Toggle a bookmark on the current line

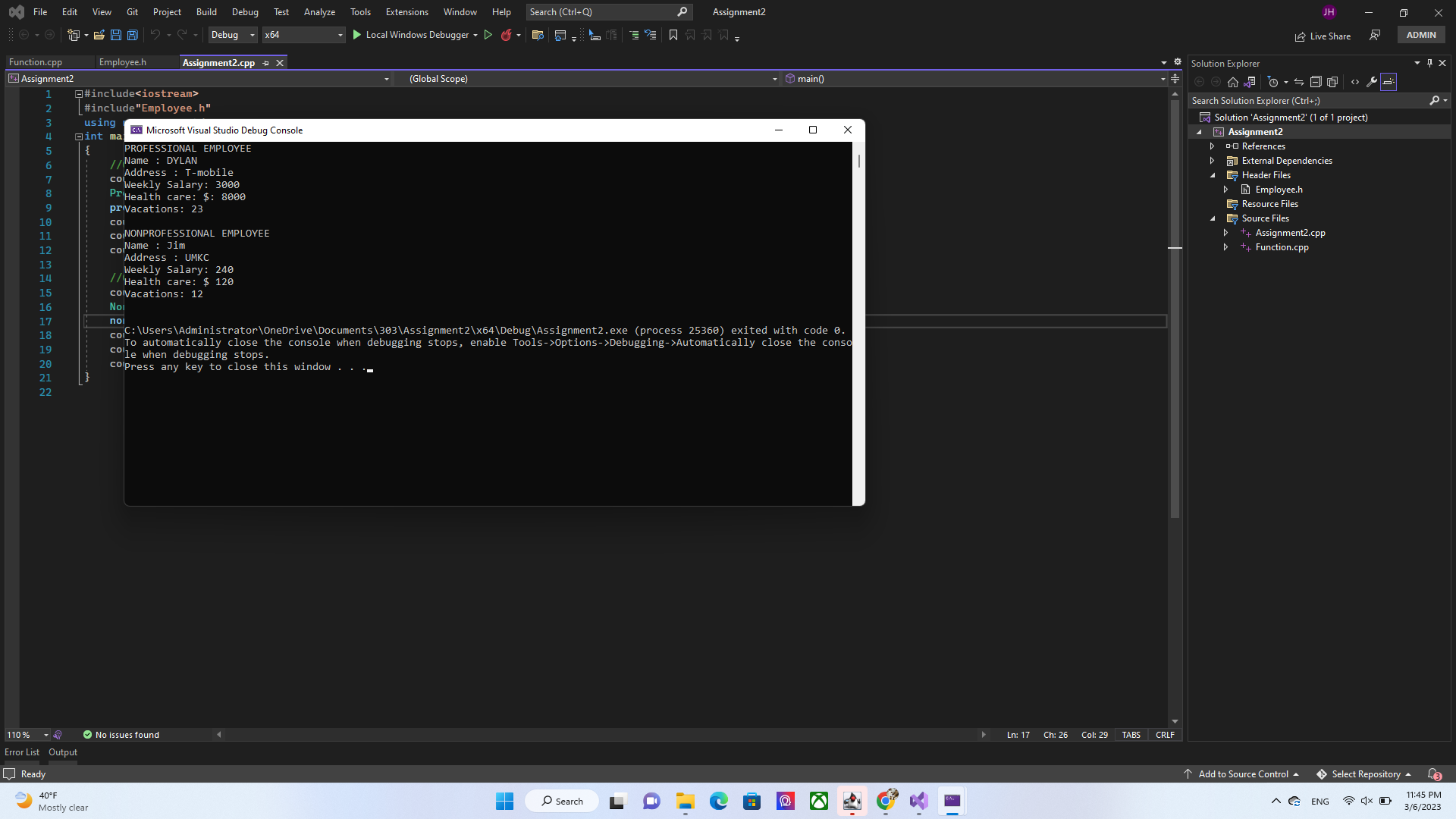pyautogui.click(x=673, y=35)
